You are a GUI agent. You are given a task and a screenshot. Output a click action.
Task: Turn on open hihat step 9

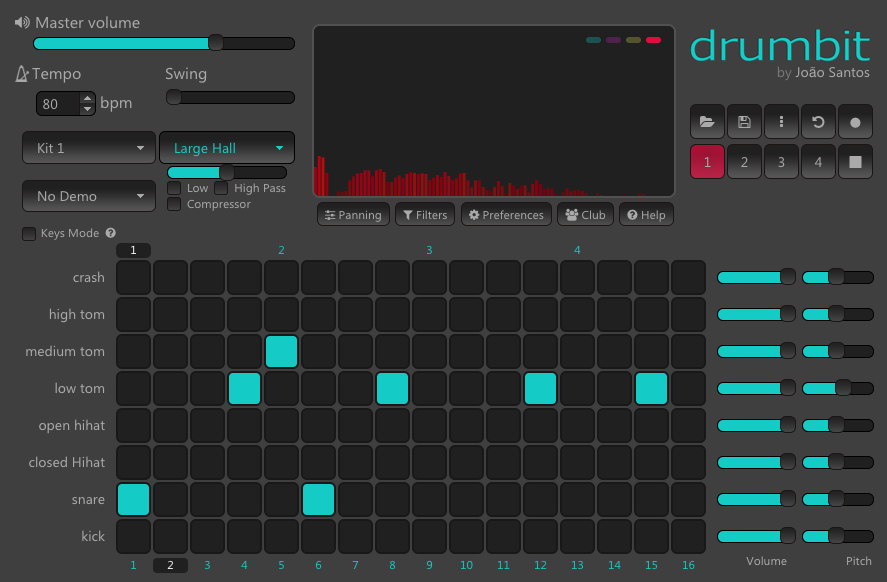[429, 425]
